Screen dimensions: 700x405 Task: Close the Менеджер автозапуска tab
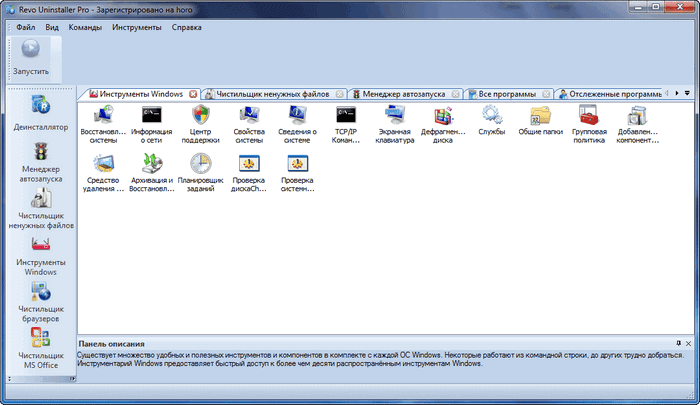455,94
